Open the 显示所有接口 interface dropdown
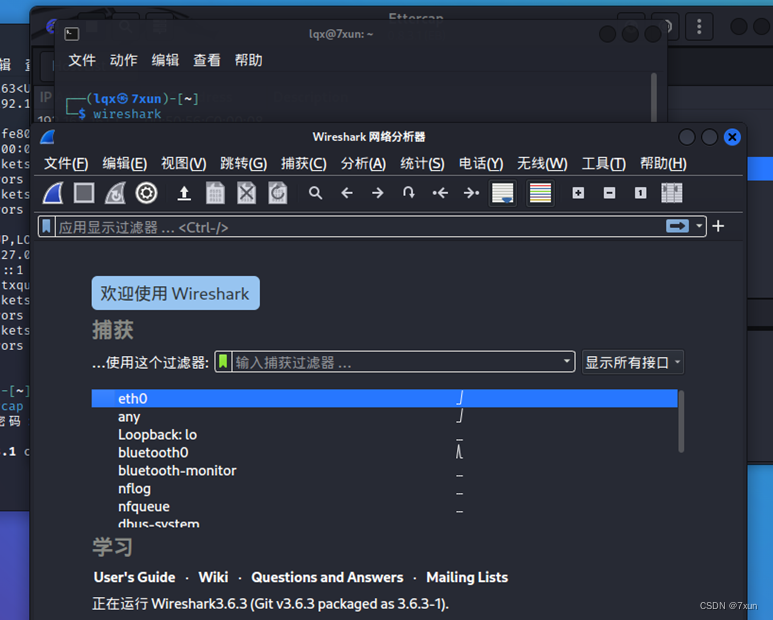The width and height of the screenshot is (773, 620). pyautogui.click(x=632, y=362)
